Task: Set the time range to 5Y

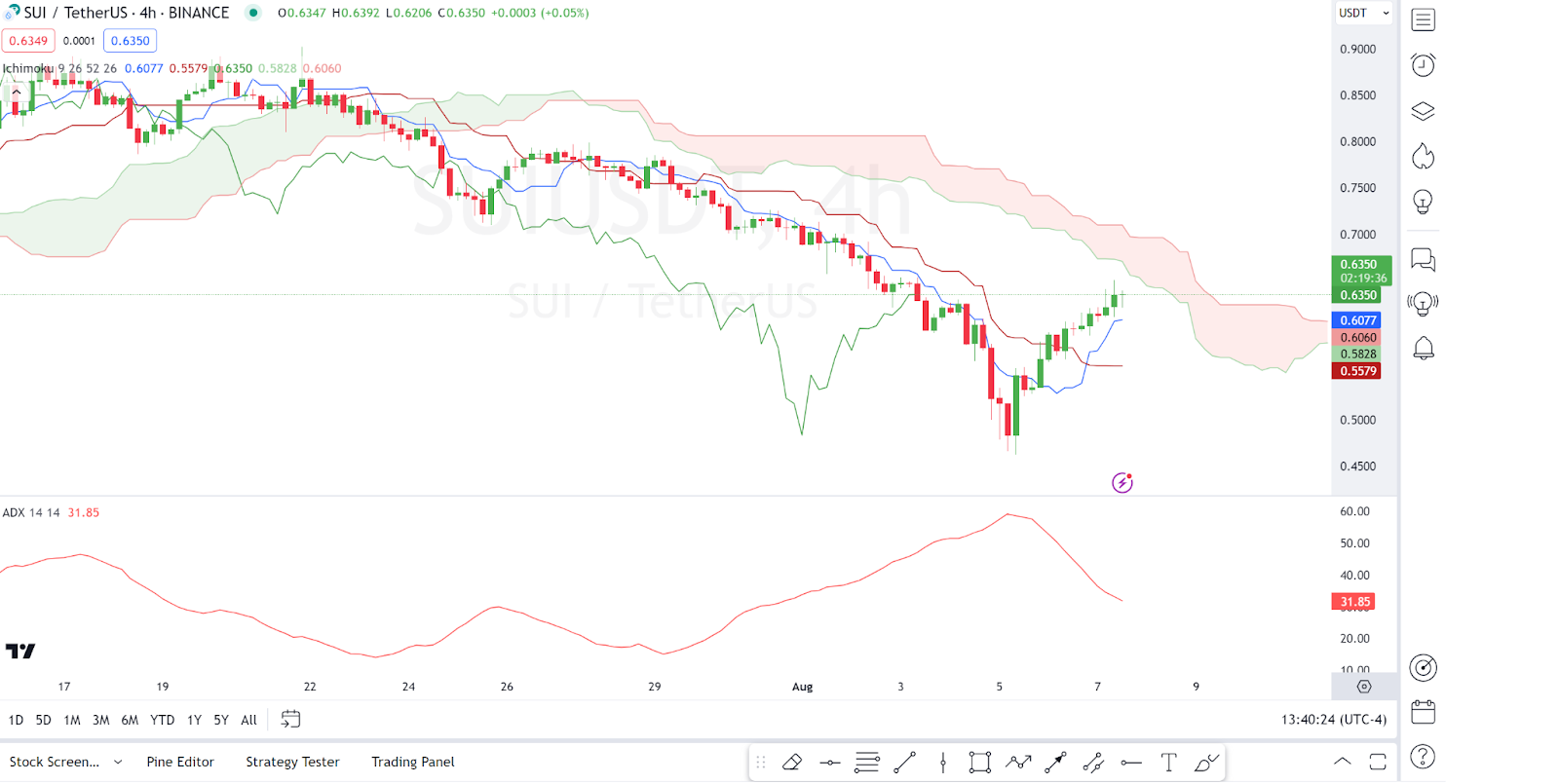Action: pyautogui.click(x=221, y=720)
